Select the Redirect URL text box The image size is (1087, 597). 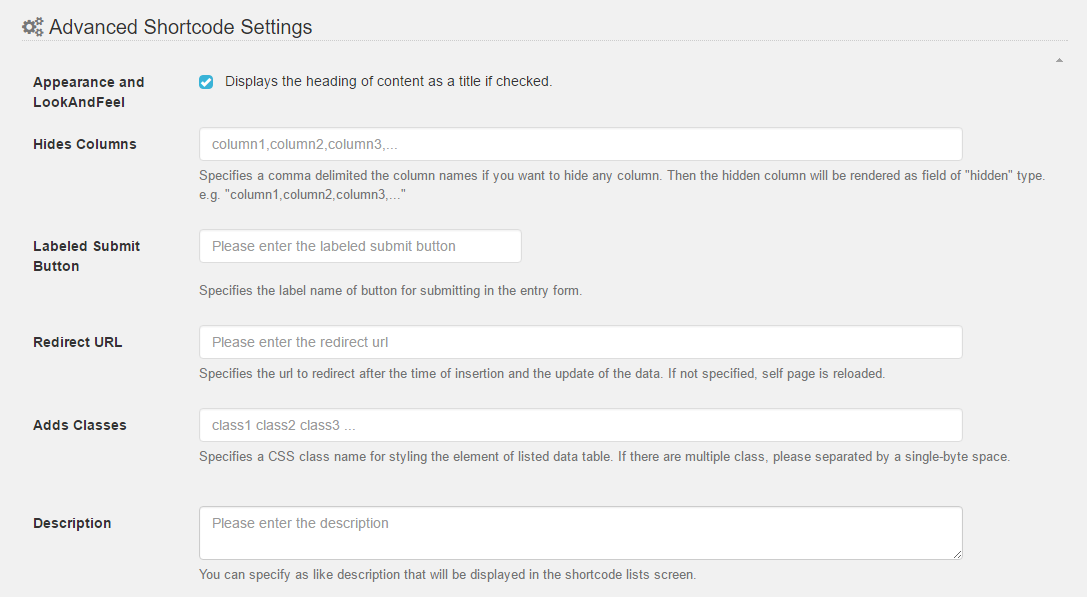(580, 342)
